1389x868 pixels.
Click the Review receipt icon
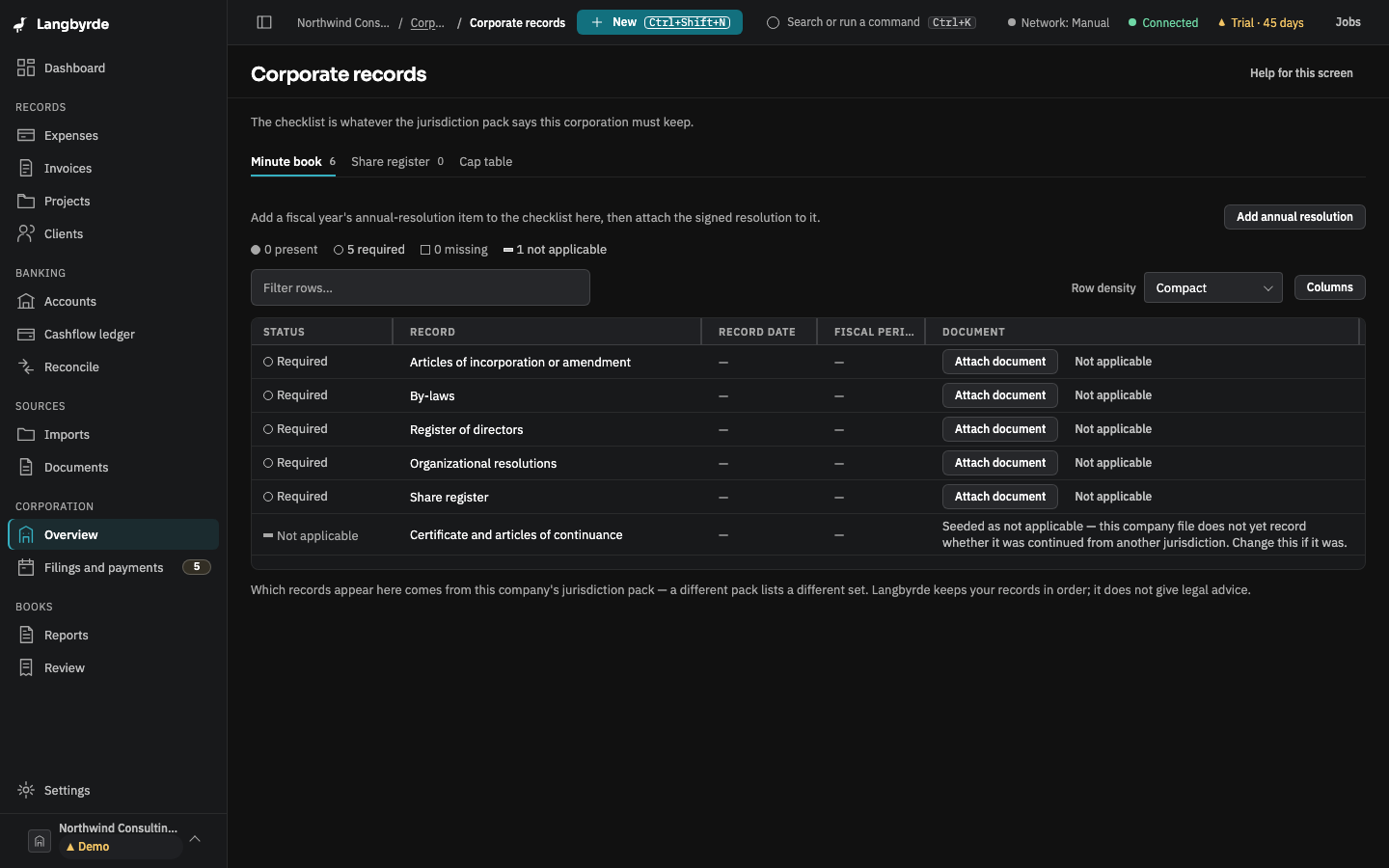tap(26, 667)
